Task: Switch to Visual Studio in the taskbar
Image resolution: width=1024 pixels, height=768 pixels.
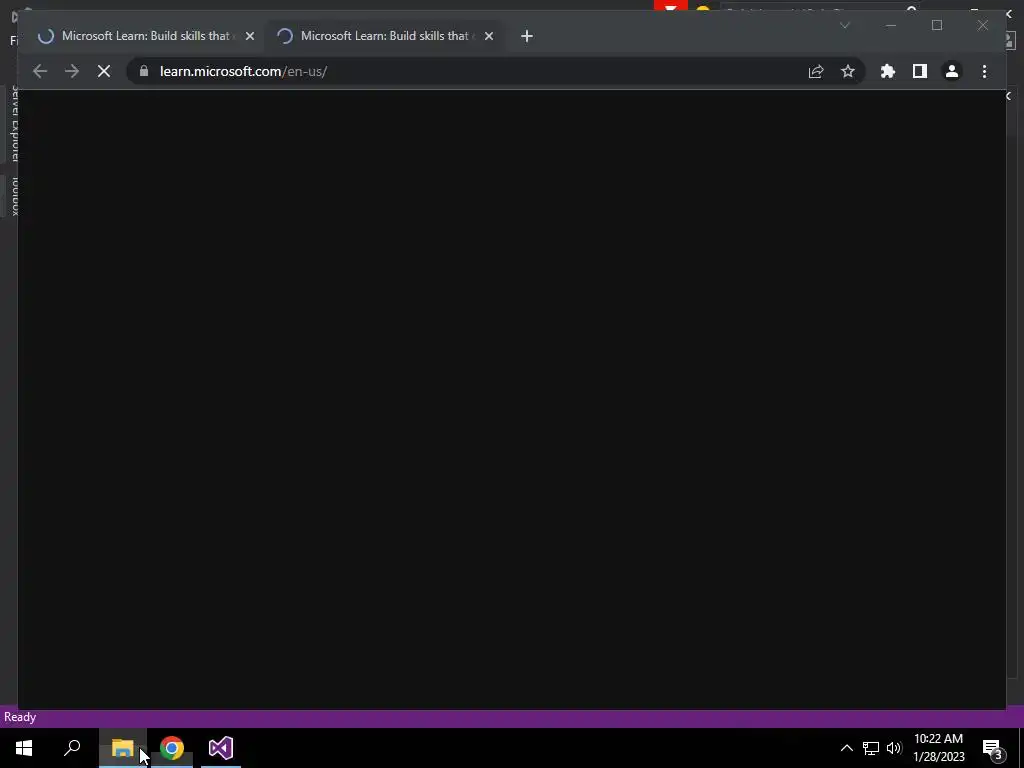Action: coord(221,748)
